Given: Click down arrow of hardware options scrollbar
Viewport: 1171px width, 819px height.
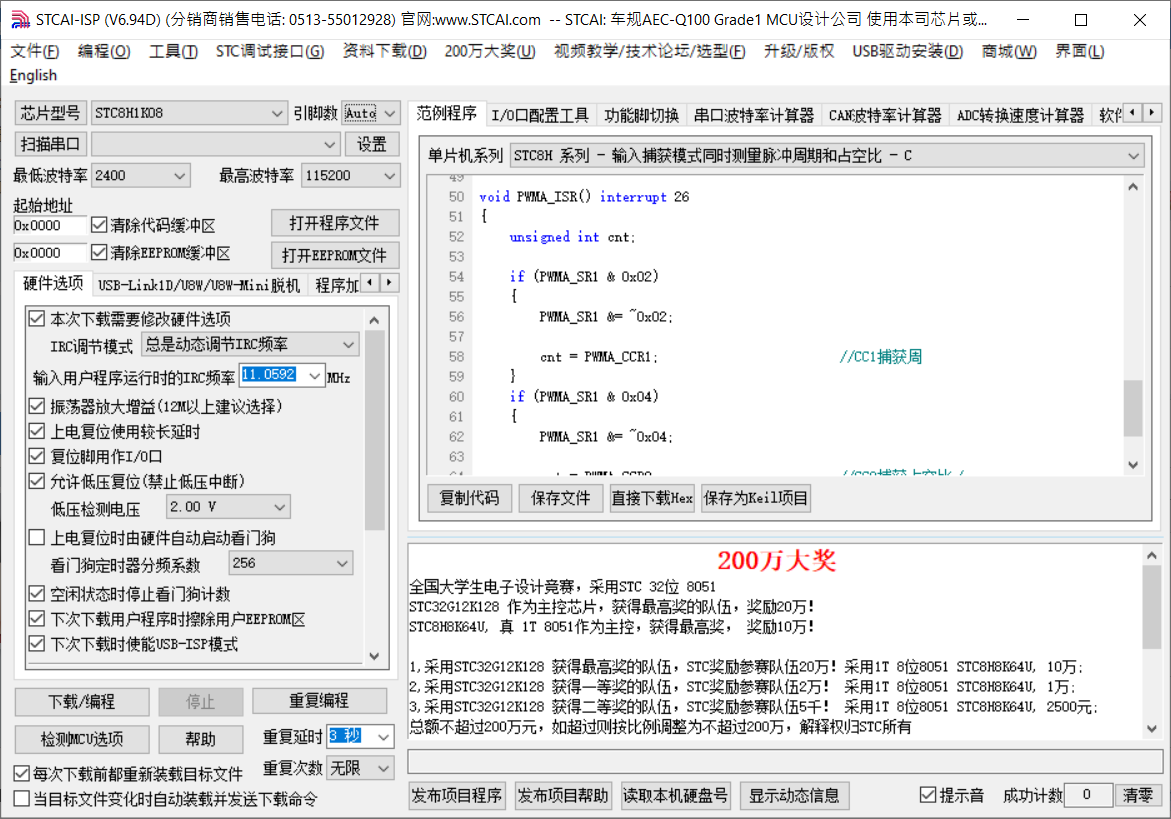Looking at the screenshot, I should point(375,655).
